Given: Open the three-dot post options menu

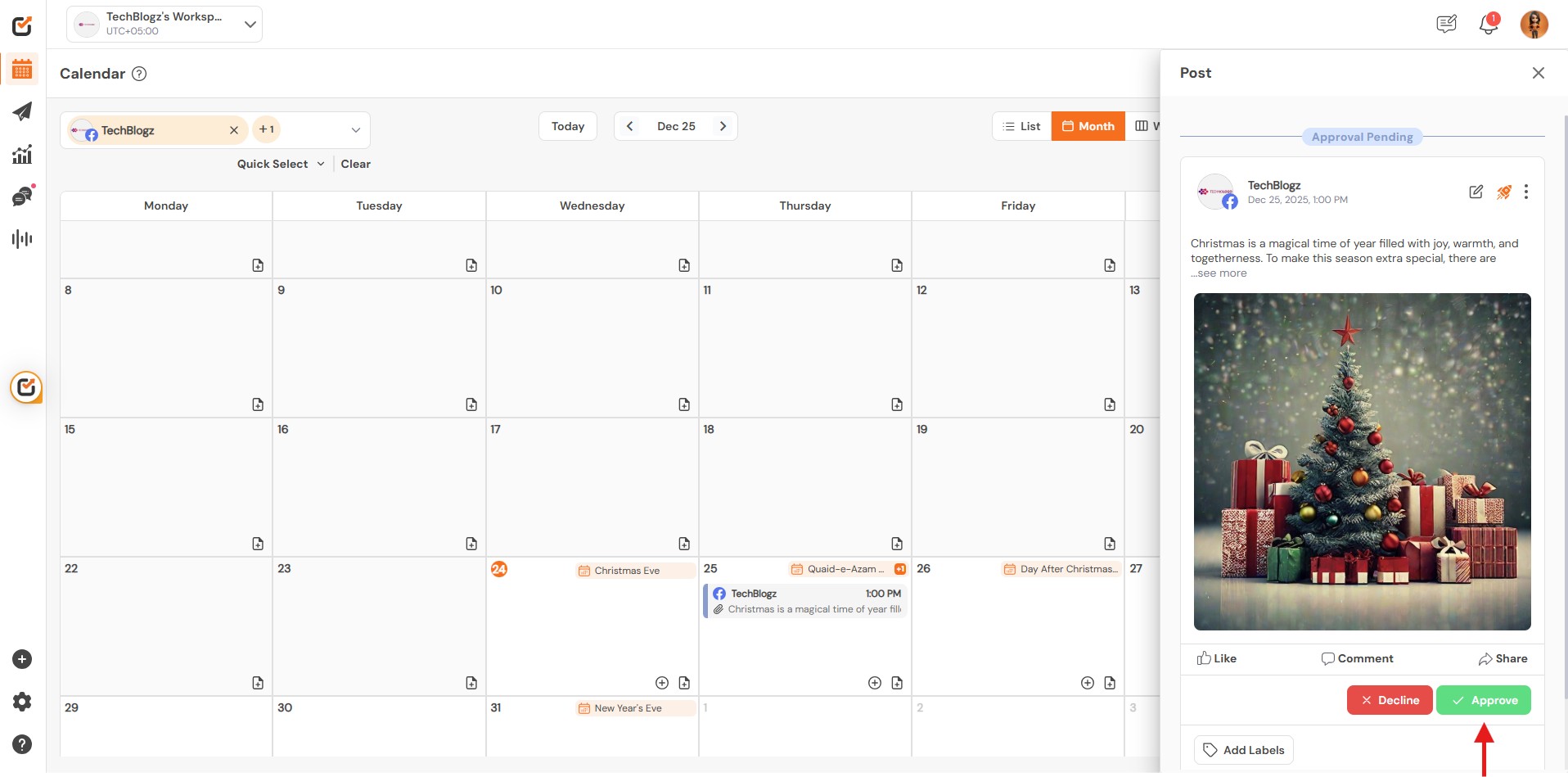Looking at the screenshot, I should 1525,192.
